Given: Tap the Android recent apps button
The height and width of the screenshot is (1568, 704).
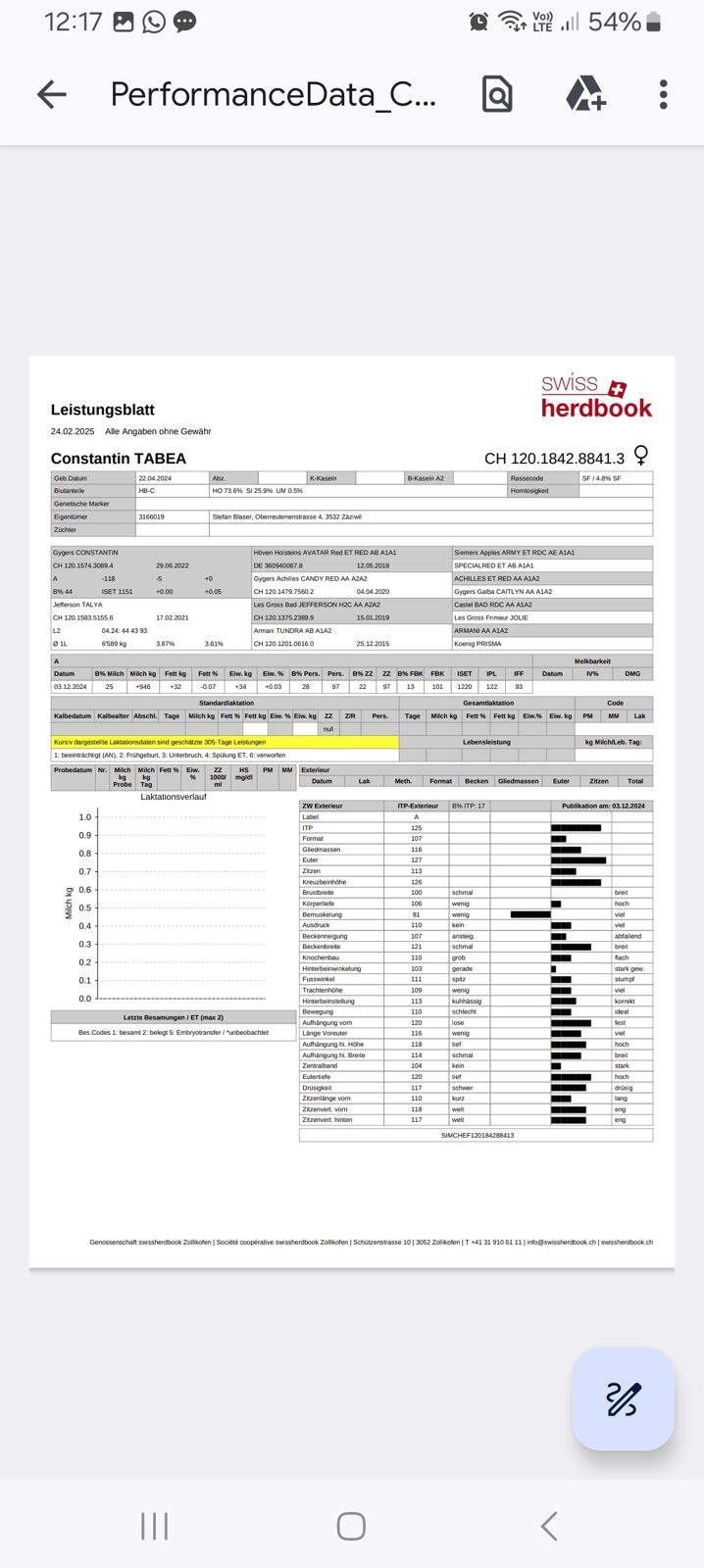Looking at the screenshot, I should pos(154,1526).
